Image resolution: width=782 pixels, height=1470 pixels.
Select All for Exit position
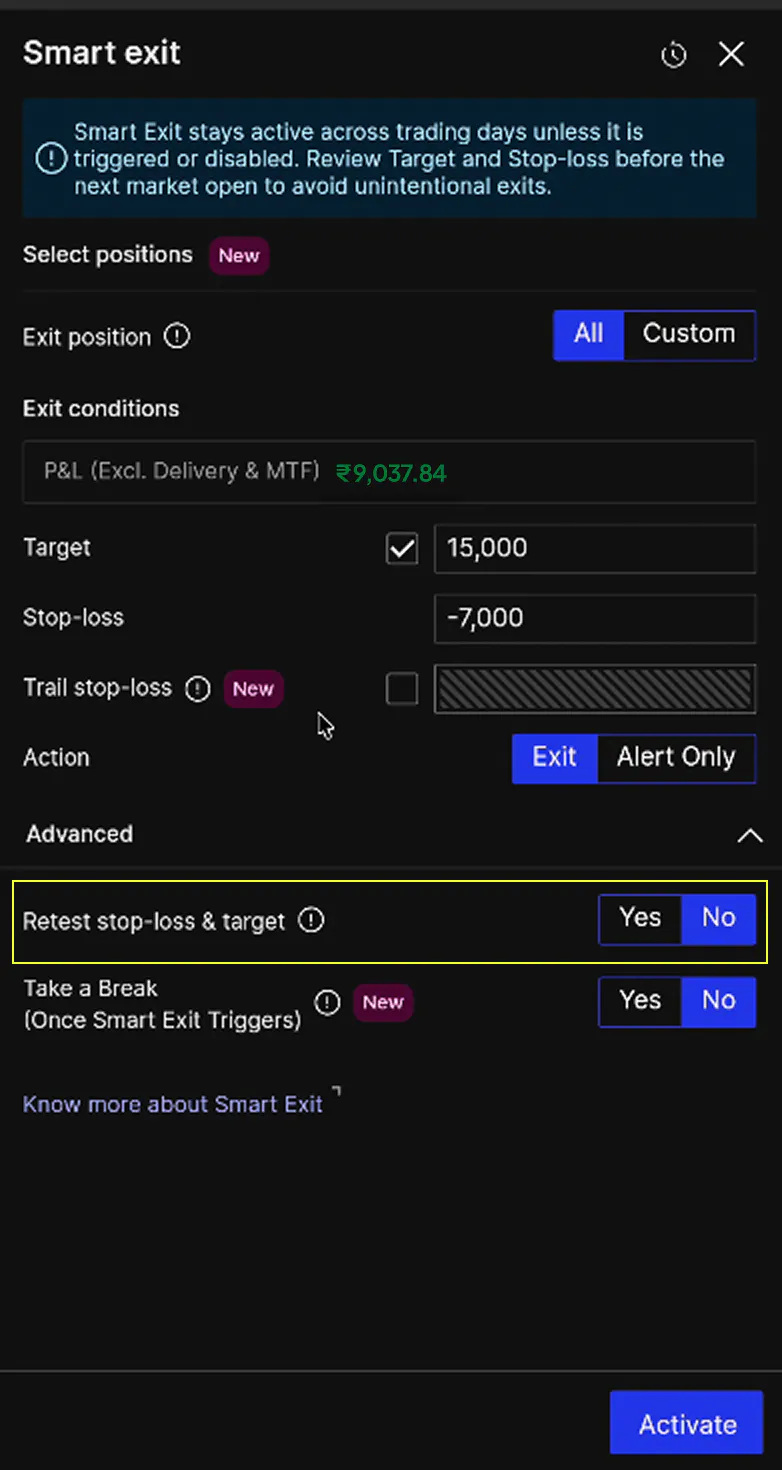589,334
